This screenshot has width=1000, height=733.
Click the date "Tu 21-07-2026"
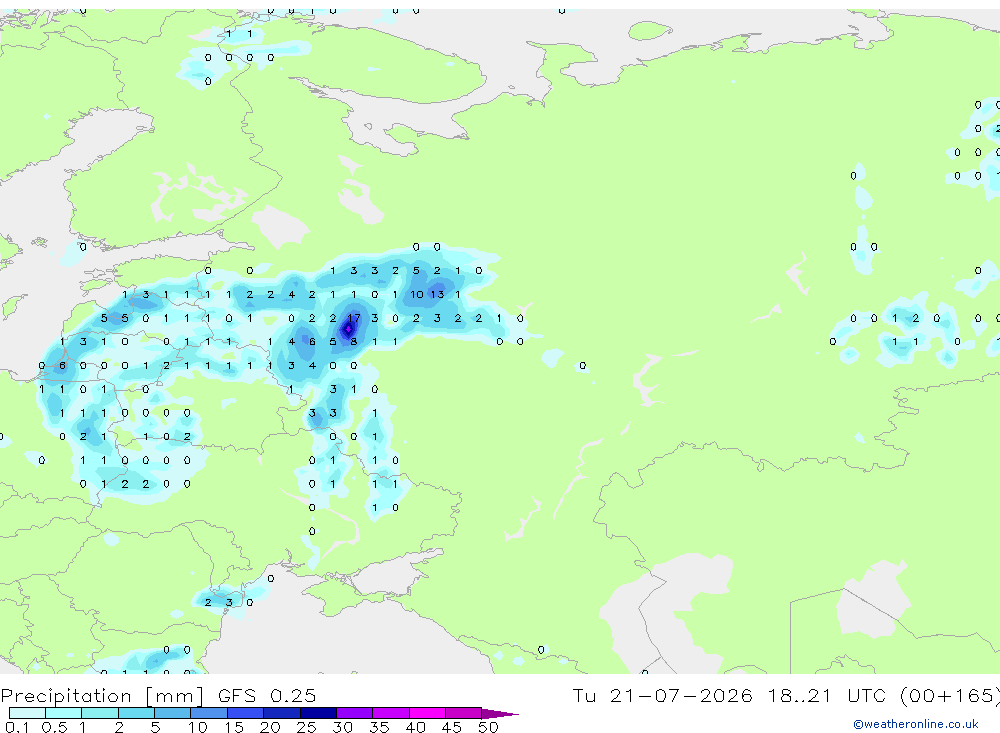click(x=662, y=695)
